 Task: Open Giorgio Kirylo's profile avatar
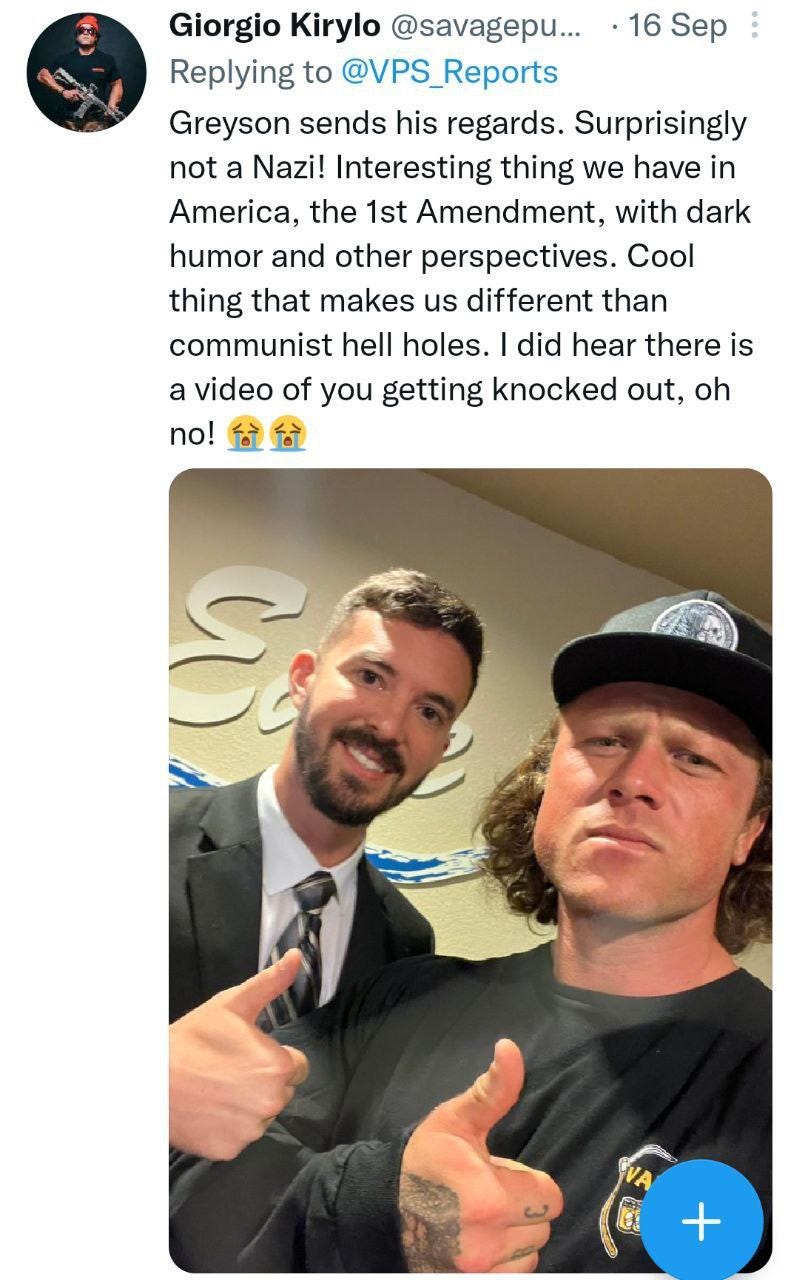pos(86,72)
